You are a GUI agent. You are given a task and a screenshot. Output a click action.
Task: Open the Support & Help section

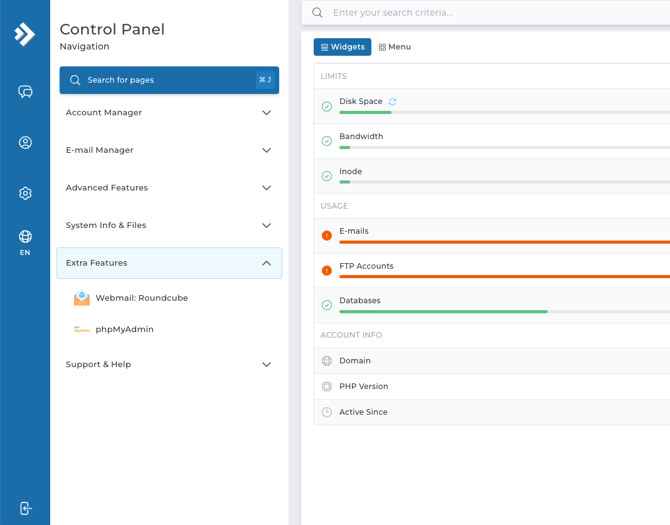tap(169, 365)
